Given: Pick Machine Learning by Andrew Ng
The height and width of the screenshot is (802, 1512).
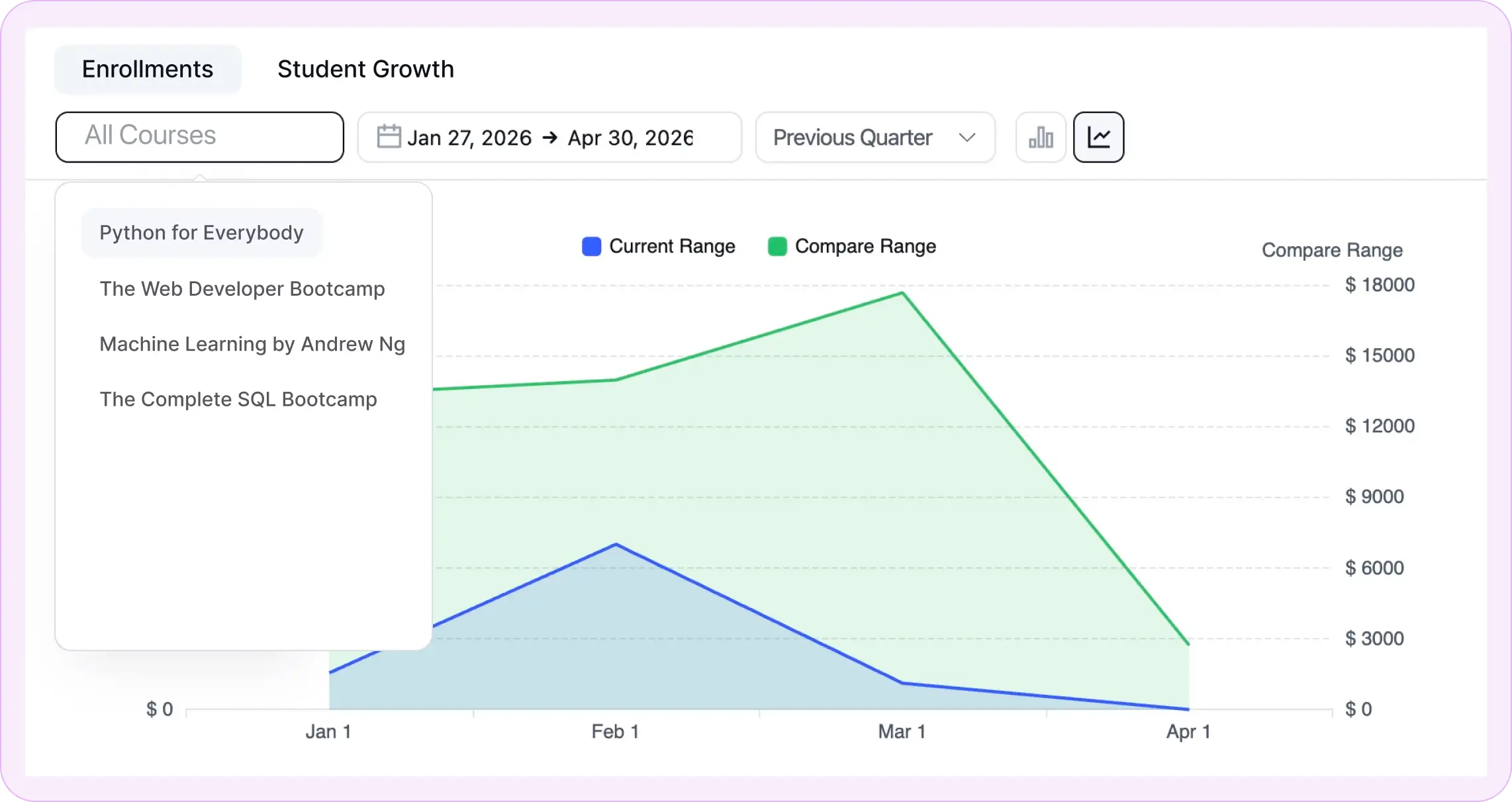Looking at the screenshot, I should 252,343.
